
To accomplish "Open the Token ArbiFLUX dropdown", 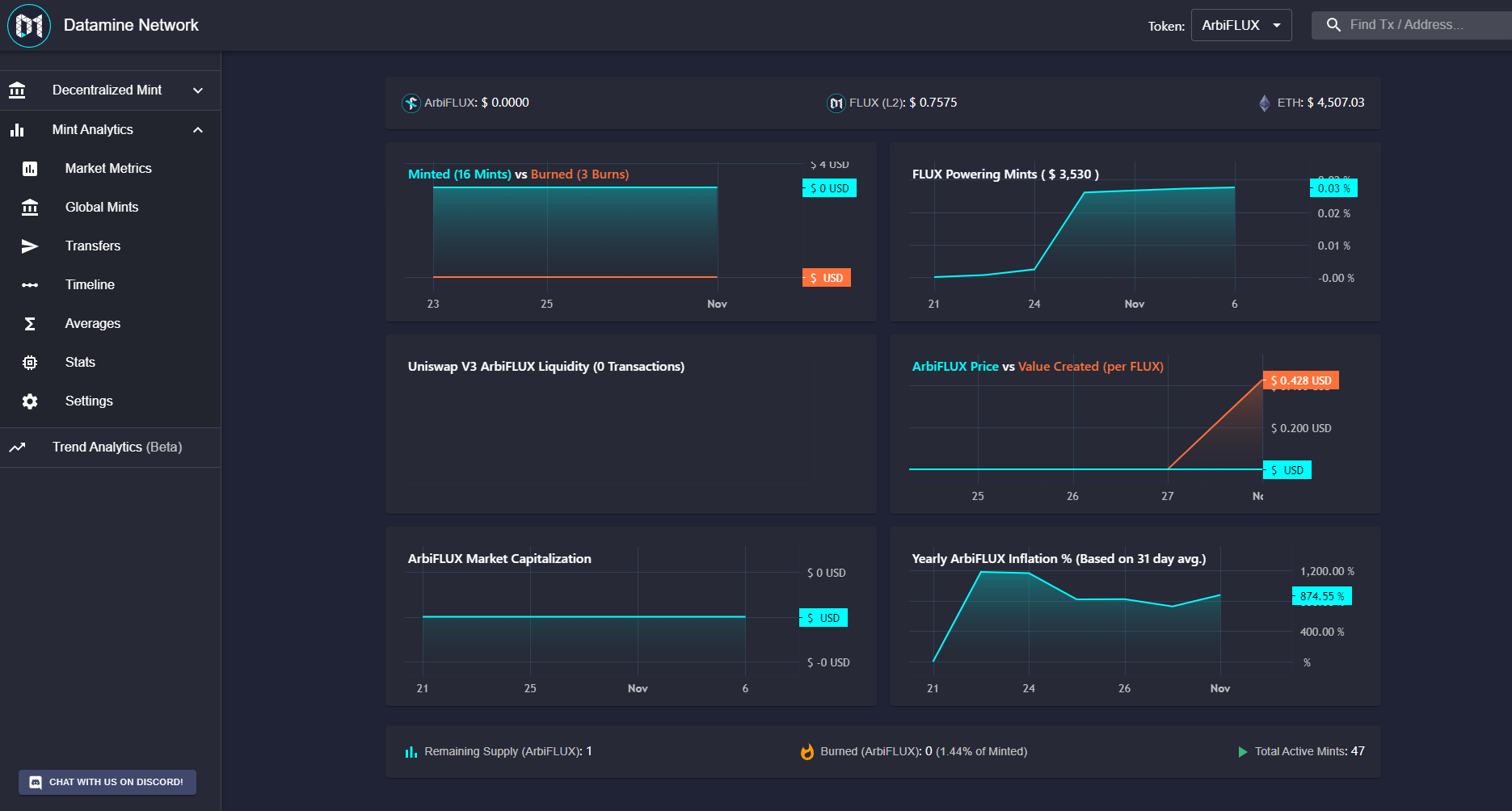I will (x=1241, y=25).
